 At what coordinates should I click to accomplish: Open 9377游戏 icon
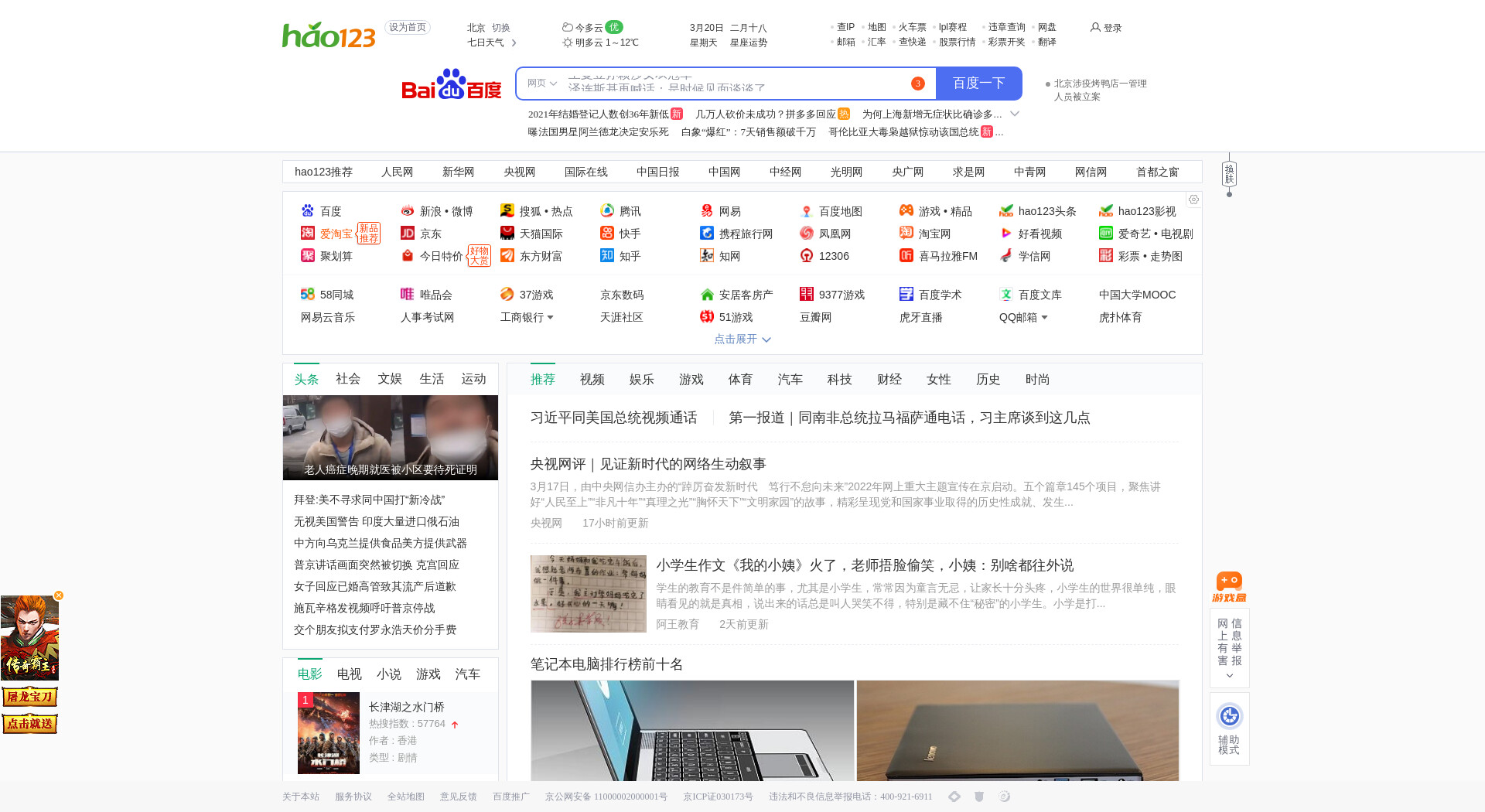pyautogui.click(x=807, y=295)
